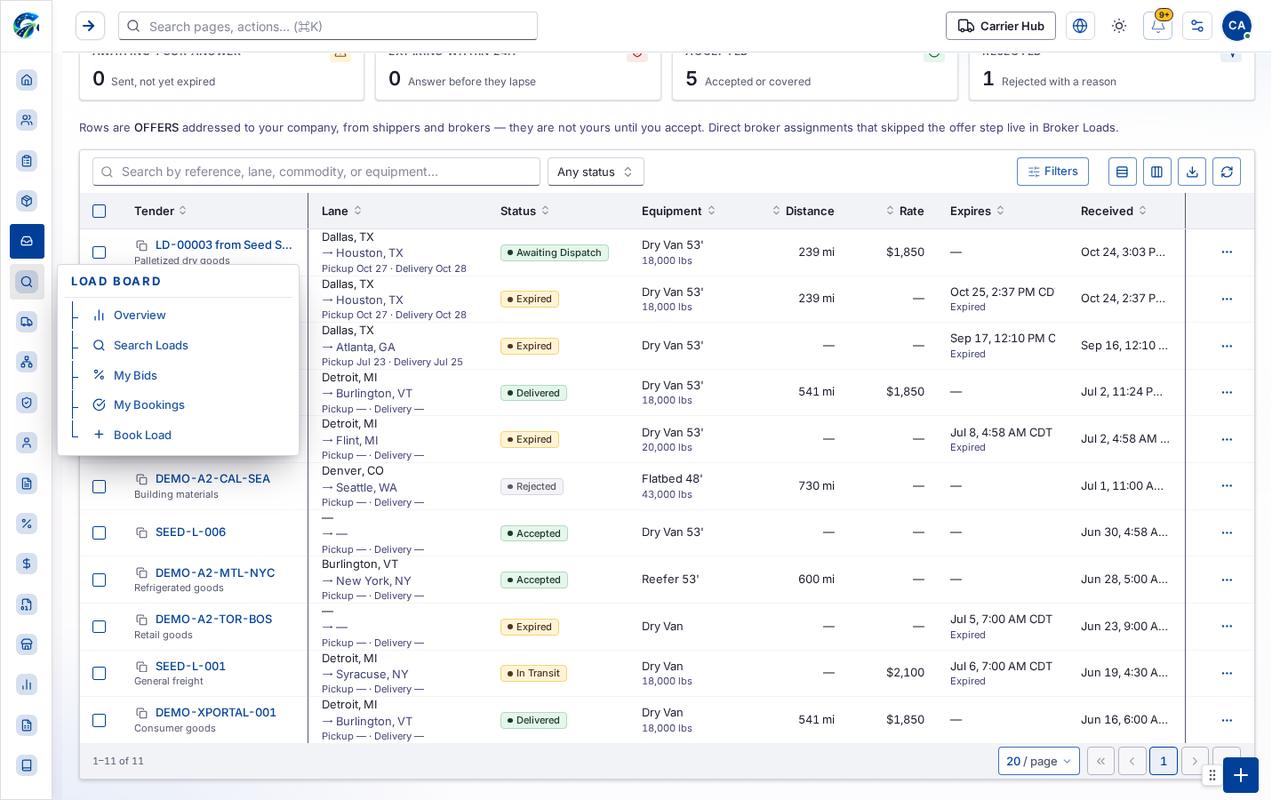The width and height of the screenshot is (1280, 800).
Task: Open Overview in the Load Board menu
Action: click(x=140, y=315)
